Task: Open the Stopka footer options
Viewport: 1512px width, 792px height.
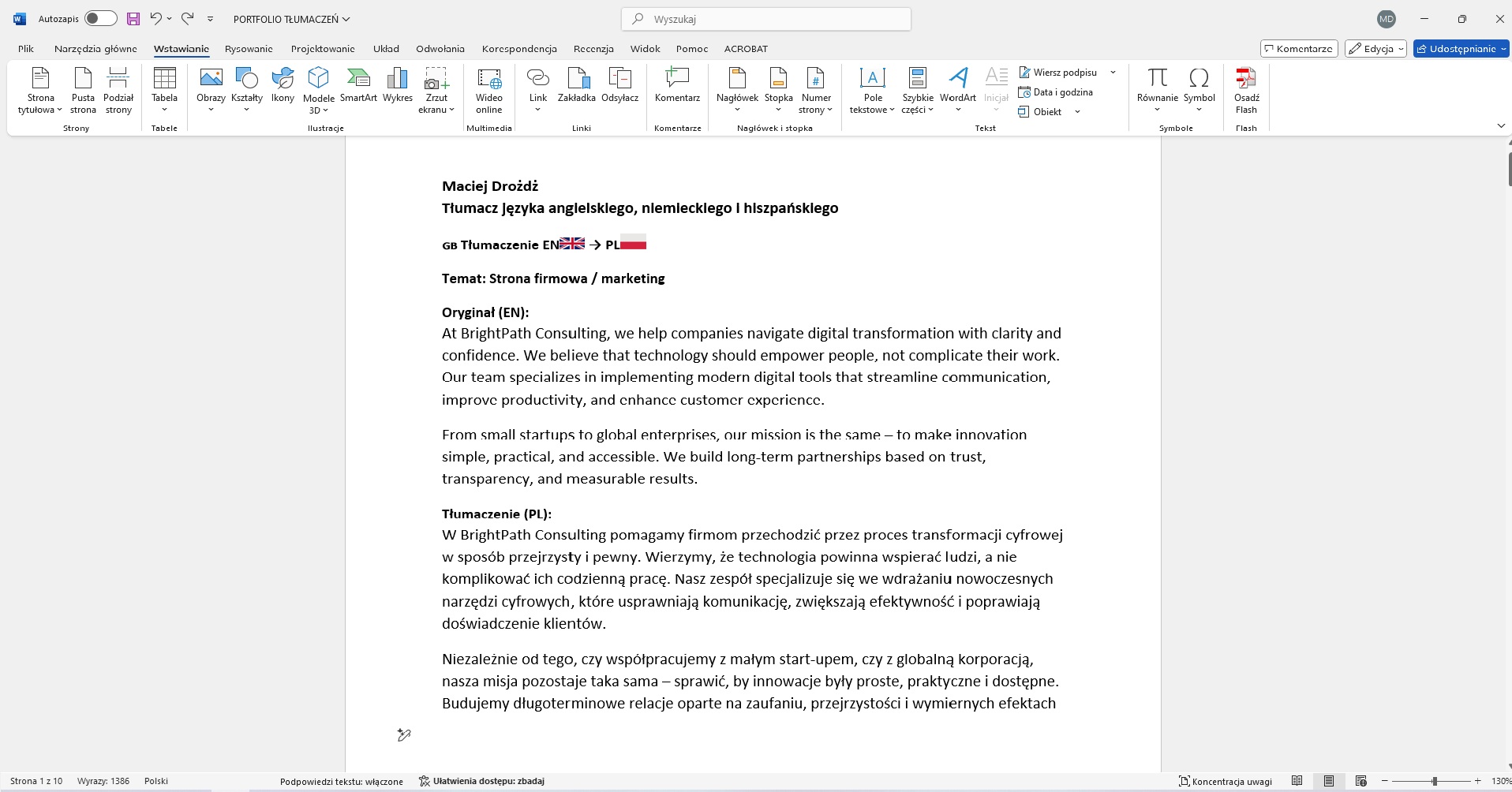Action: pos(778,91)
